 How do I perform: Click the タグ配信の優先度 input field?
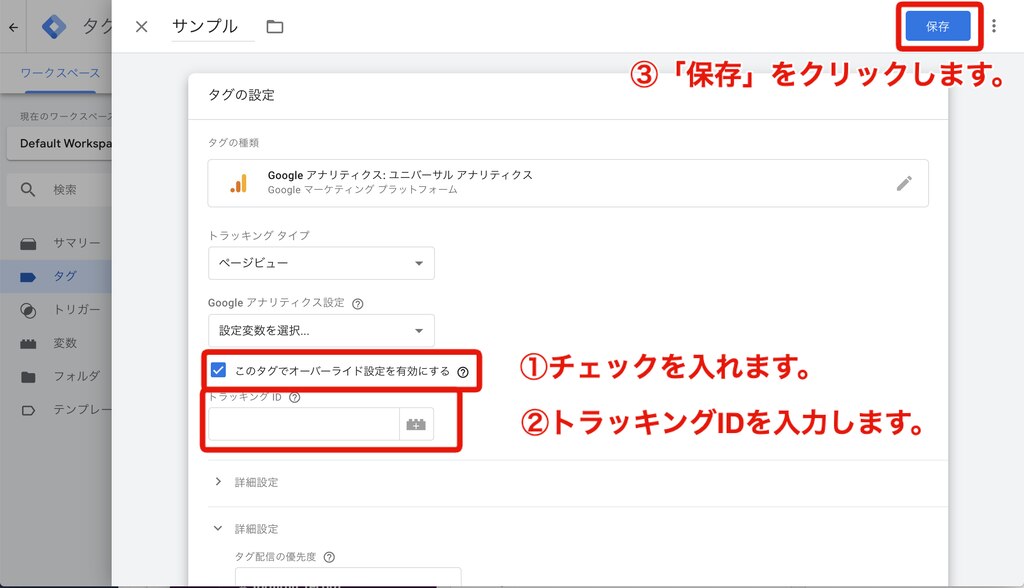click(348, 577)
